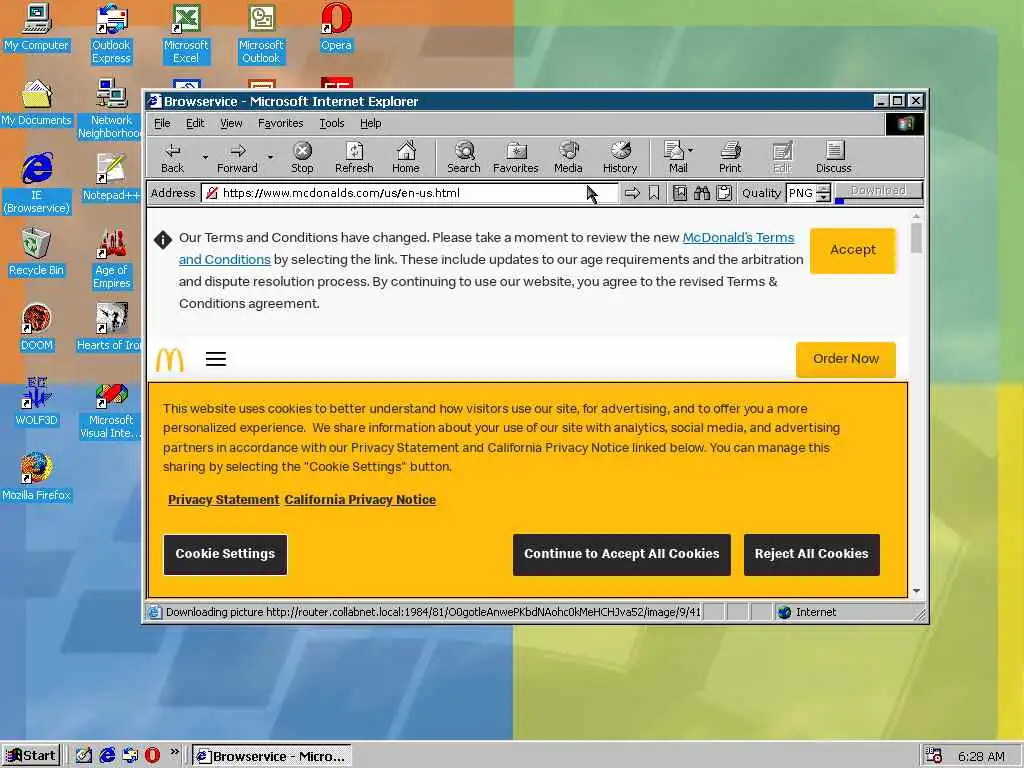
Task: Open Forward button history dropdown arrow
Action: pyautogui.click(x=270, y=157)
